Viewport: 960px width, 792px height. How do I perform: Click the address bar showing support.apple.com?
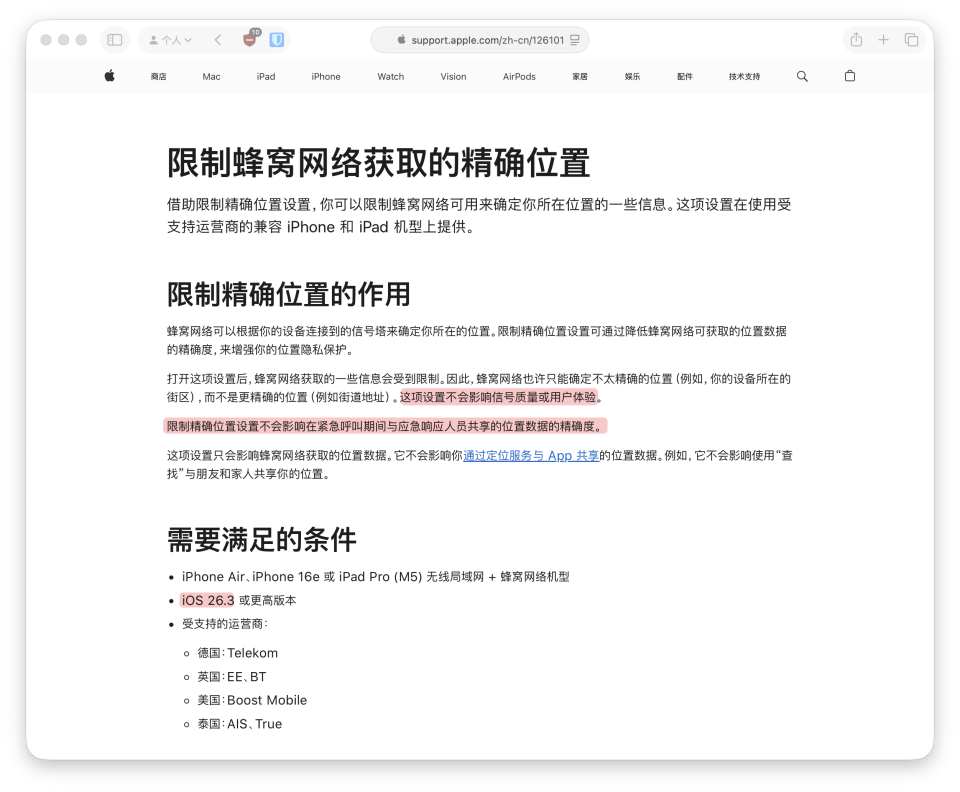tap(479, 40)
